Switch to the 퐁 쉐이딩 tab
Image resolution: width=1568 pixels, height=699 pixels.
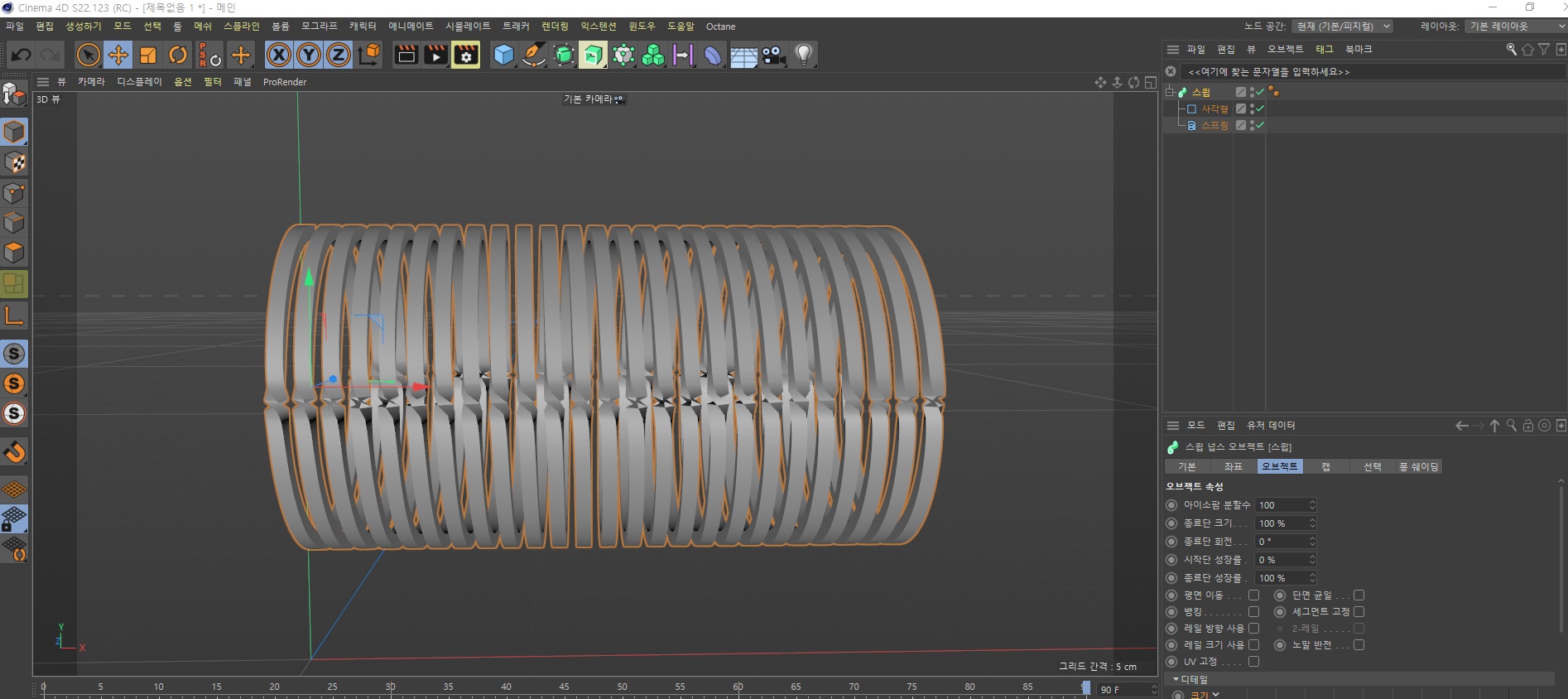point(1419,467)
